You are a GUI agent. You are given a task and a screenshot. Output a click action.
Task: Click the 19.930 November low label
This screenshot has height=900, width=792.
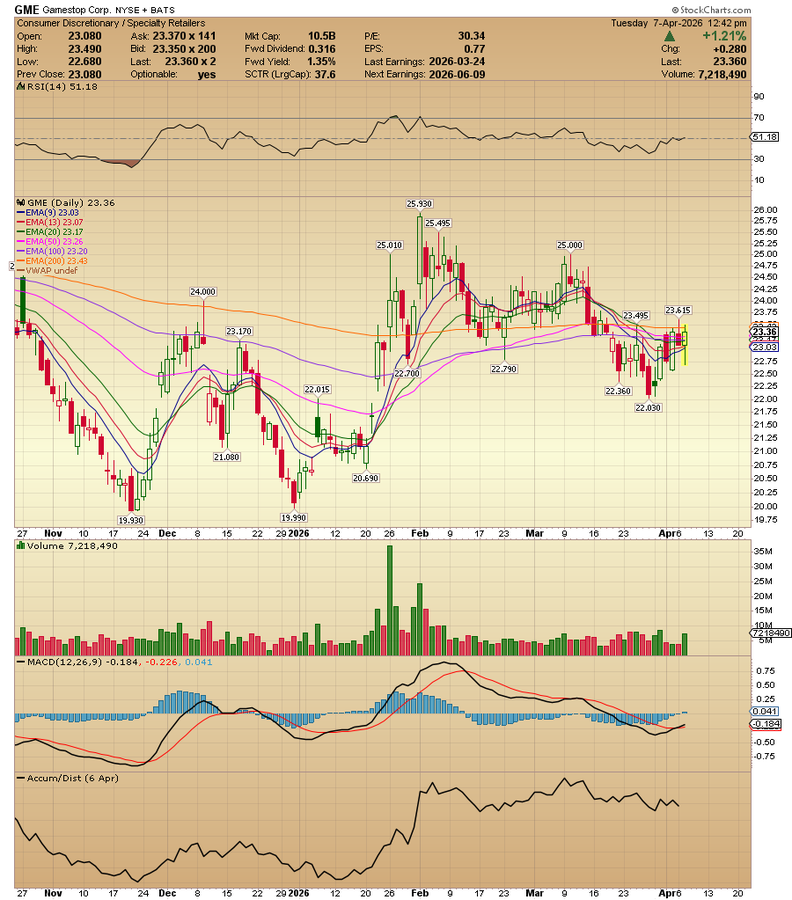(131, 521)
